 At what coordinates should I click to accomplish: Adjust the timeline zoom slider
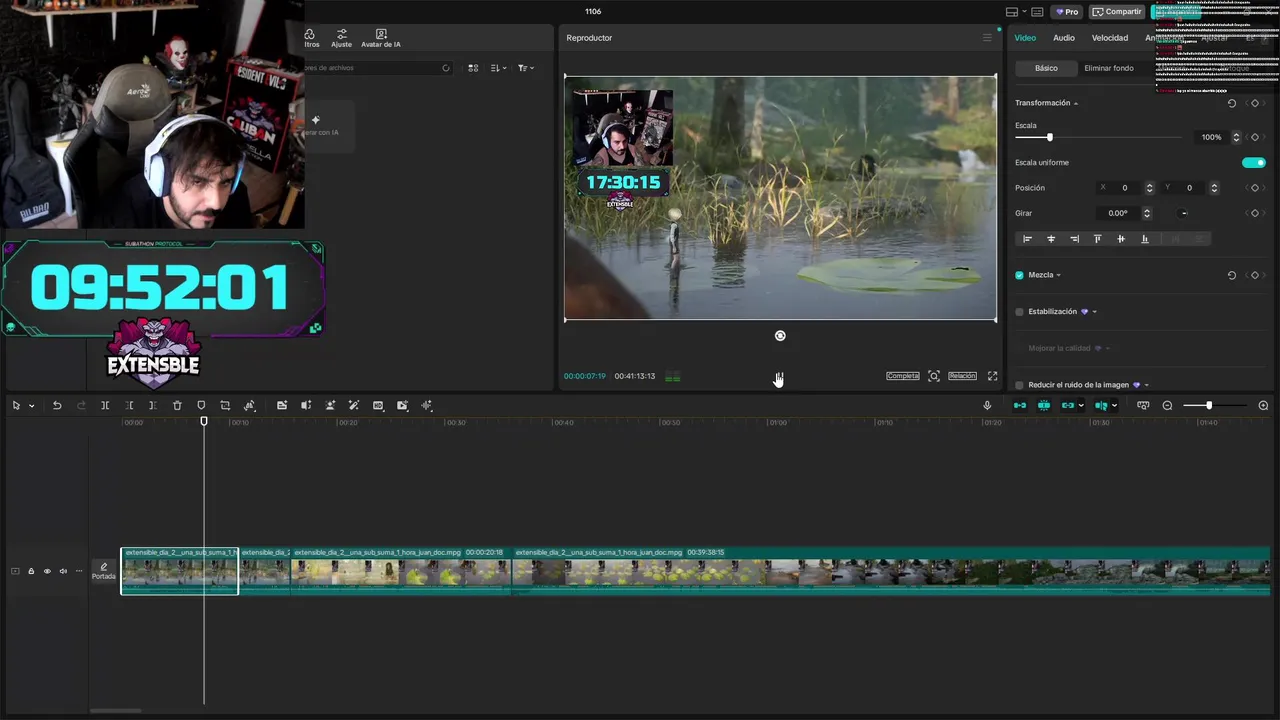click(1209, 405)
